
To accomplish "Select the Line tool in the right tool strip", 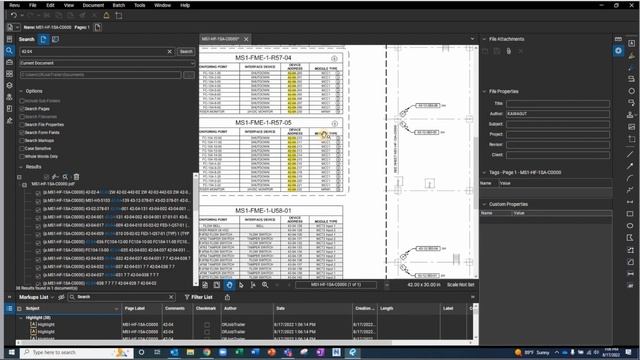I will [x=631, y=154].
